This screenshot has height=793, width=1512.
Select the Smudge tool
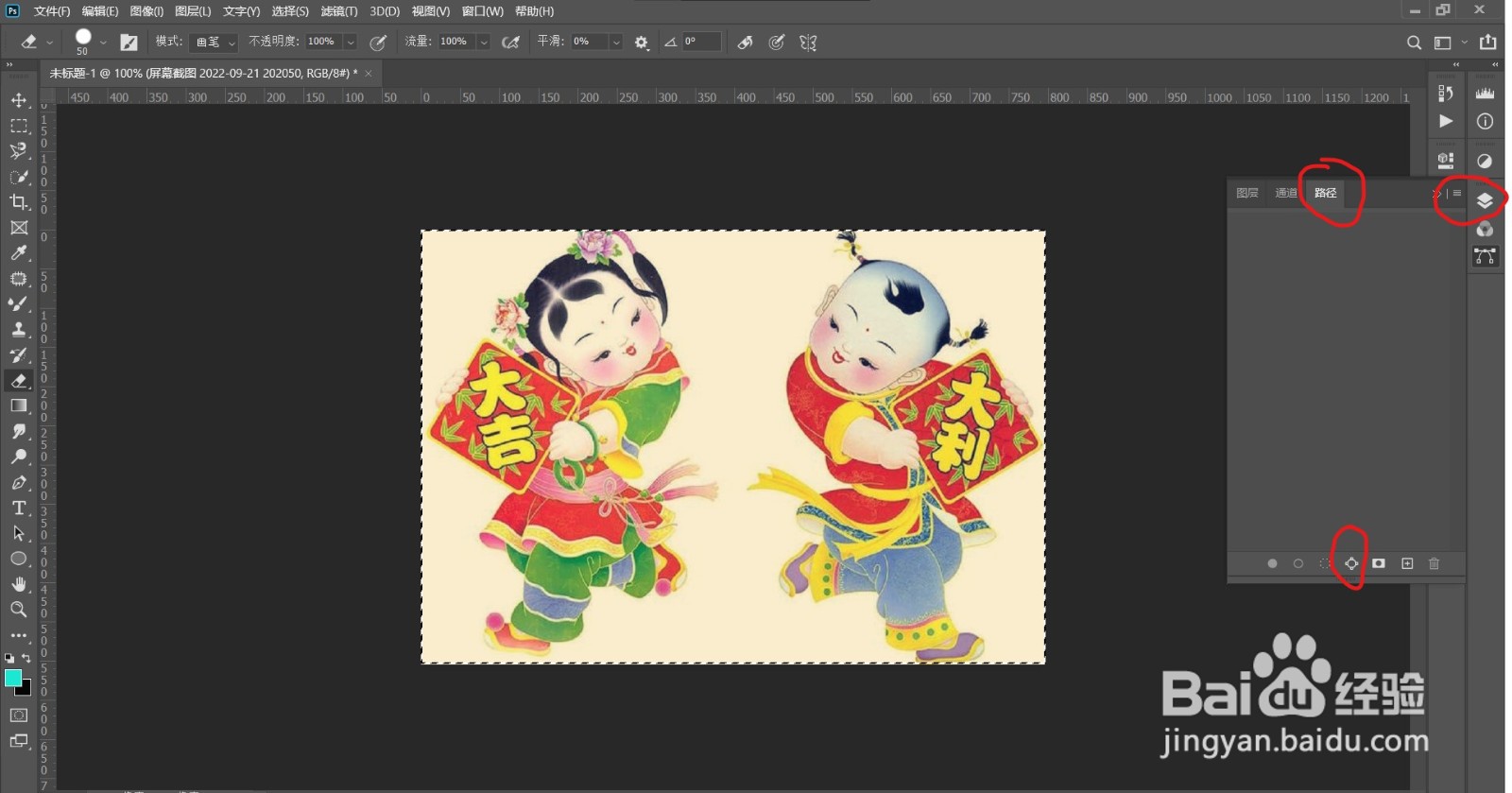[19, 432]
